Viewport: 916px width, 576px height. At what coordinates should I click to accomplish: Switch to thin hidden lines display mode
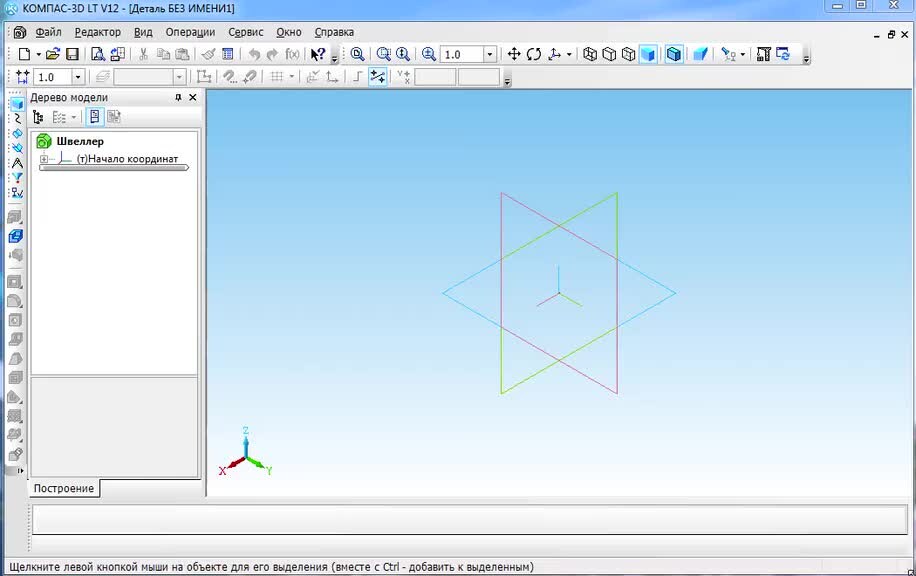(629, 54)
